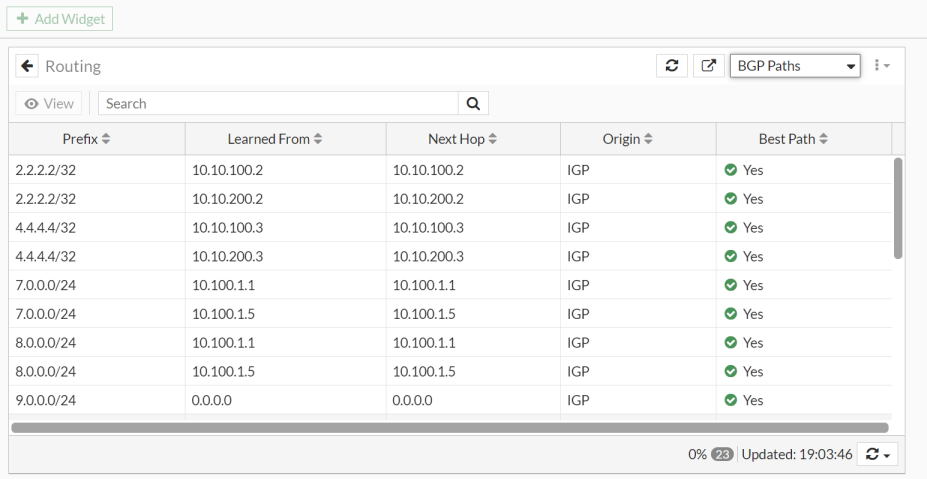Expand the auto-refresh interval dropdown
This screenshot has width=927, height=479.
point(877,454)
